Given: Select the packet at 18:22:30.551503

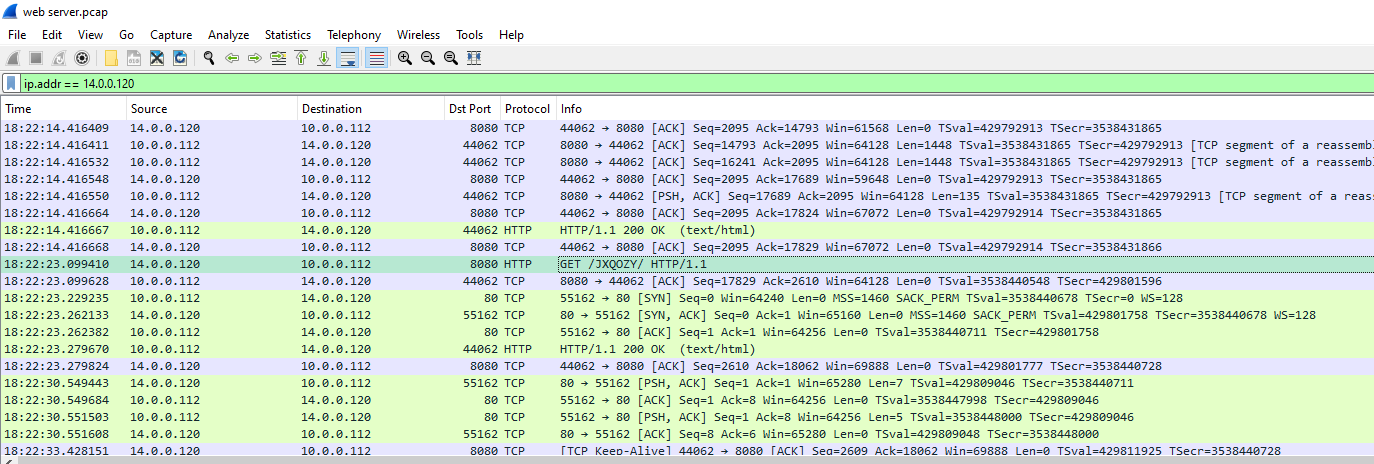Looking at the screenshot, I should click(687, 417).
